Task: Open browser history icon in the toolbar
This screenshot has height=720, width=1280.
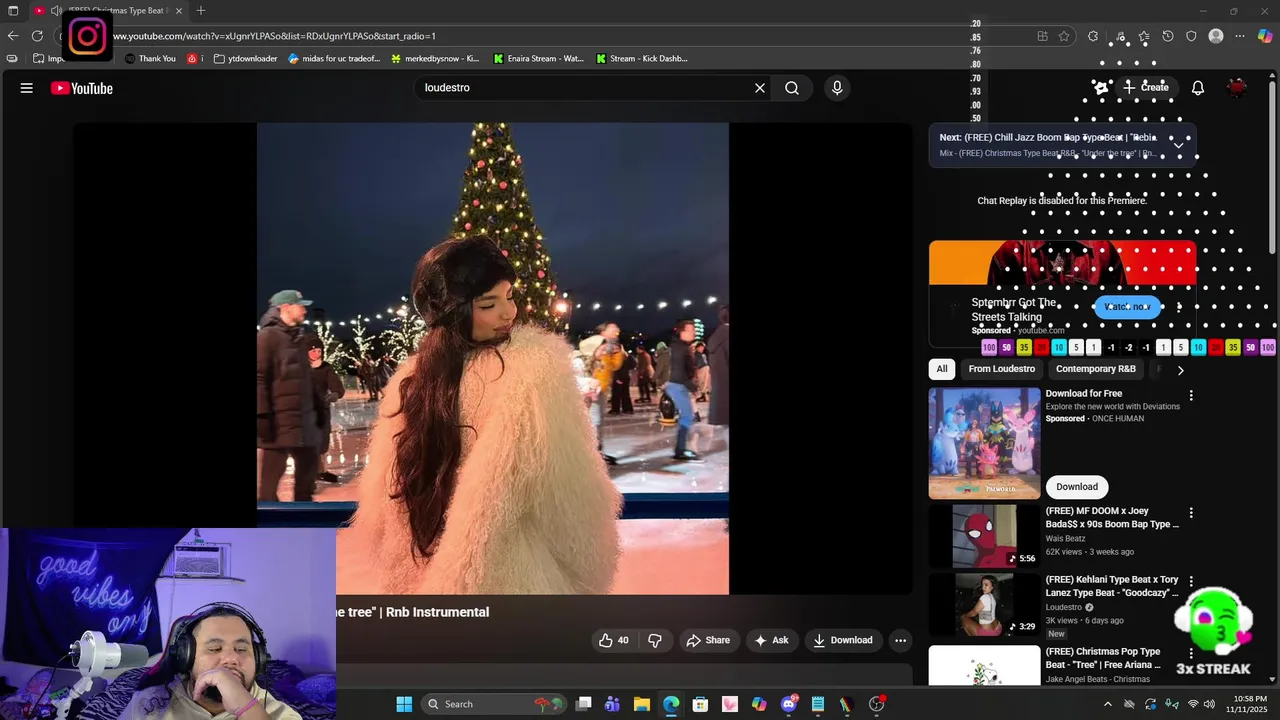Action: [1167, 36]
